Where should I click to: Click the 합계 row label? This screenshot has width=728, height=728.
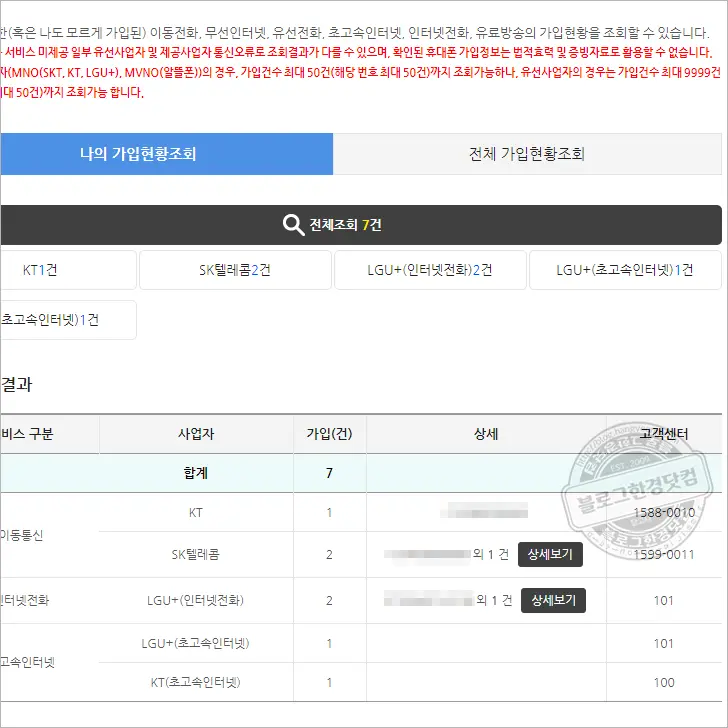point(196,473)
